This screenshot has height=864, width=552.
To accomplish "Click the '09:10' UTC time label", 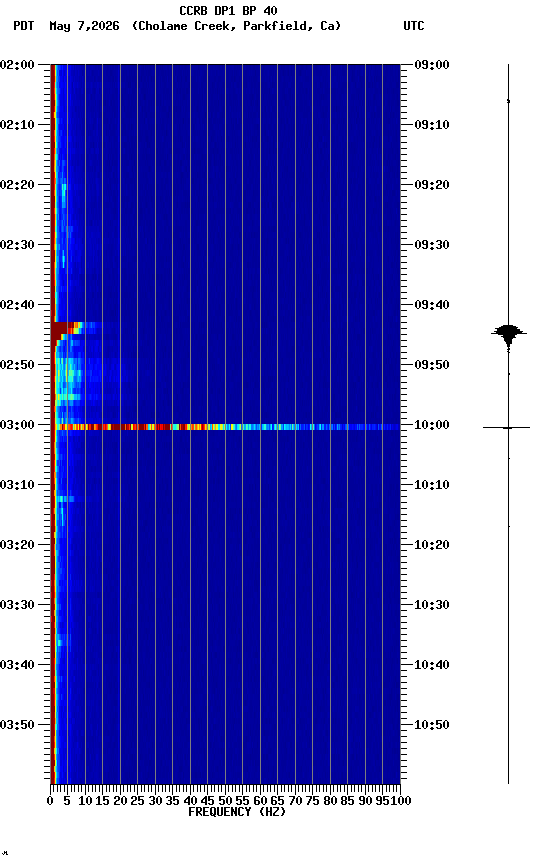I will point(432,125).
